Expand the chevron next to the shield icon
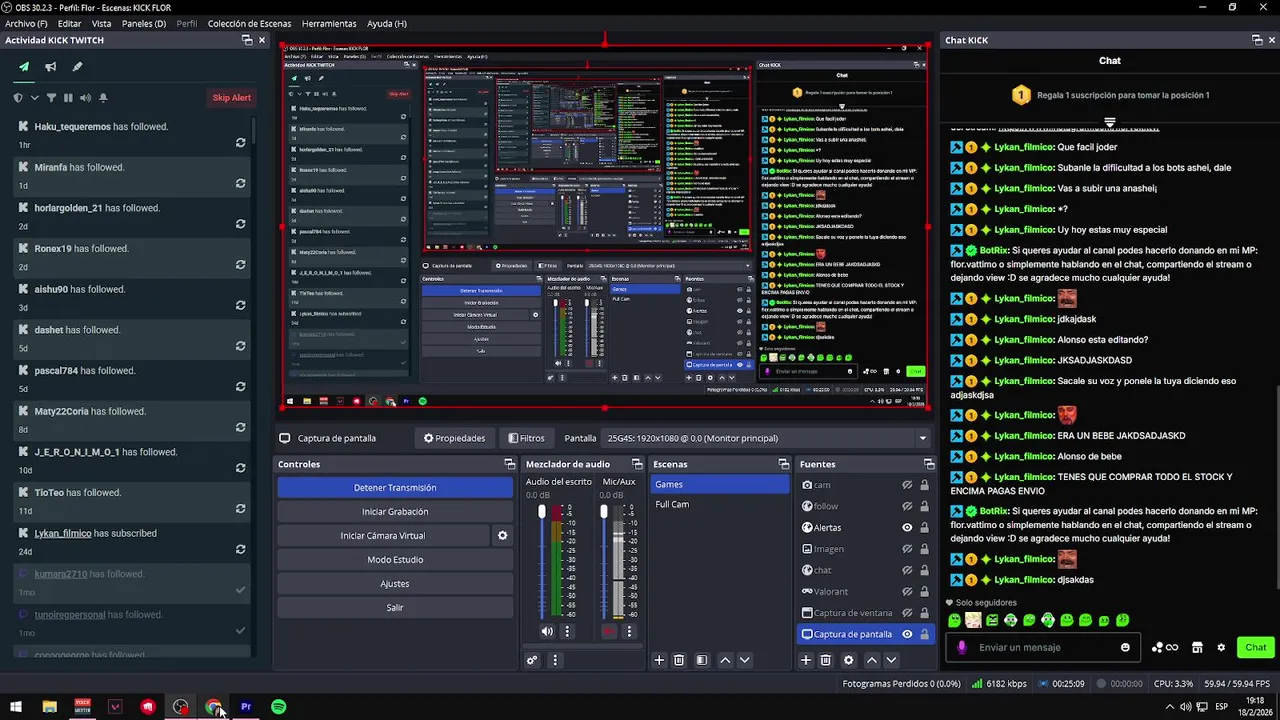 tap(34, 97)
